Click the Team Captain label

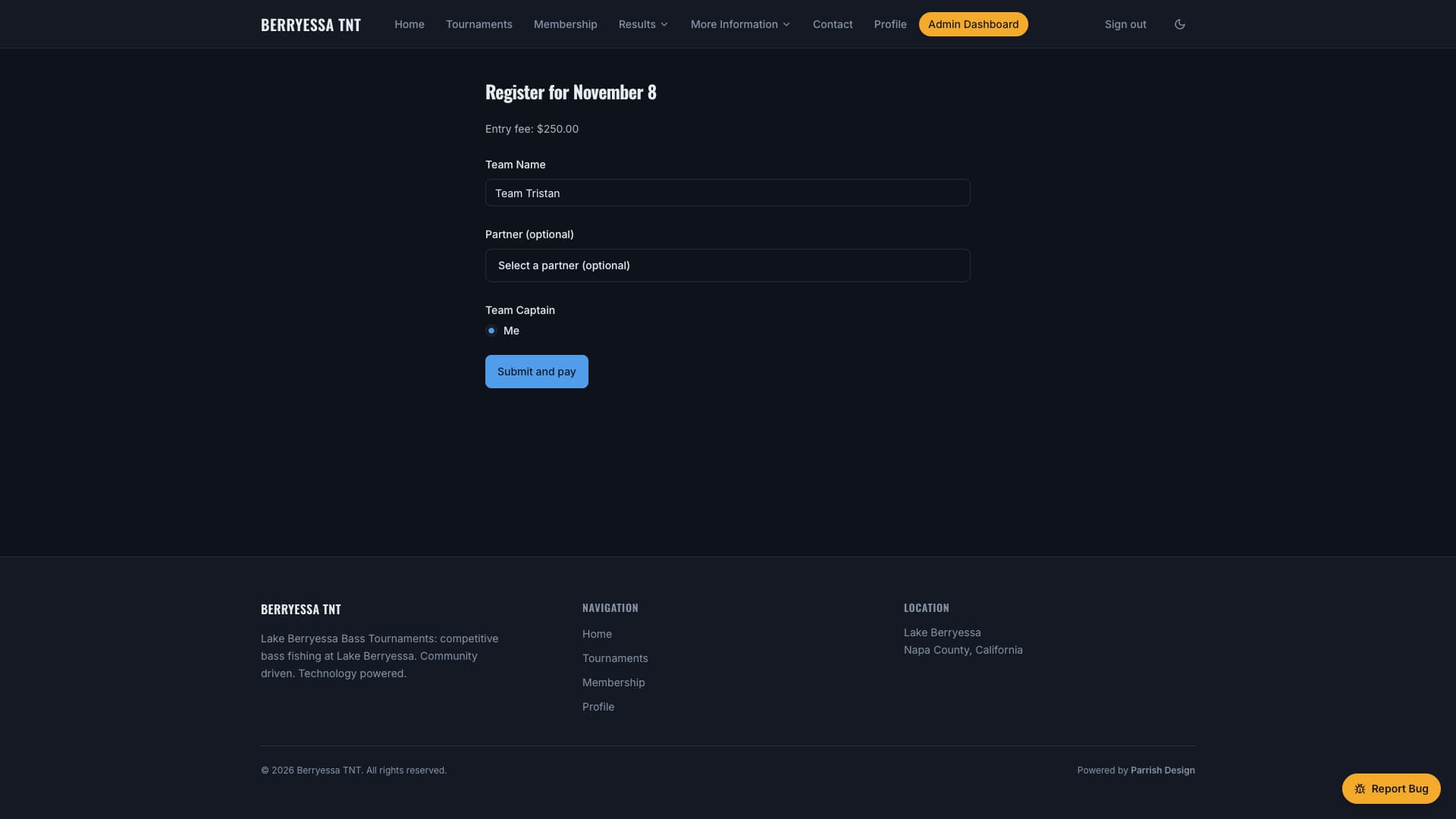click(520, 310)
